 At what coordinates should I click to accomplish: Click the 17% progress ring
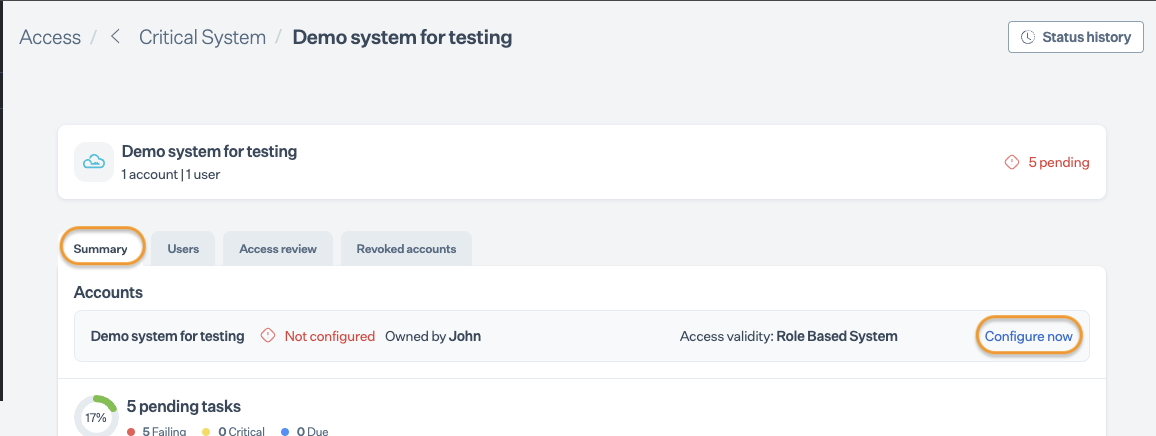(95, 416)
